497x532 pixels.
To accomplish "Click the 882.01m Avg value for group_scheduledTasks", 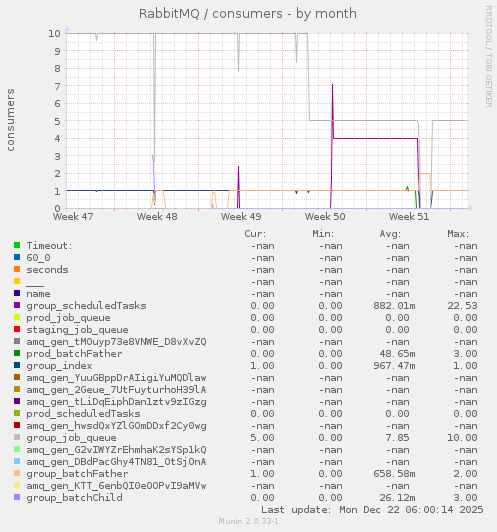I will tap(395, 306).
